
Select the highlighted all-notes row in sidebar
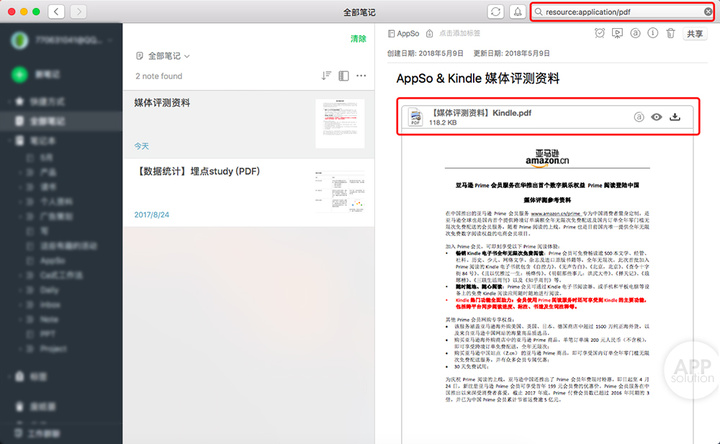point(61,121)
